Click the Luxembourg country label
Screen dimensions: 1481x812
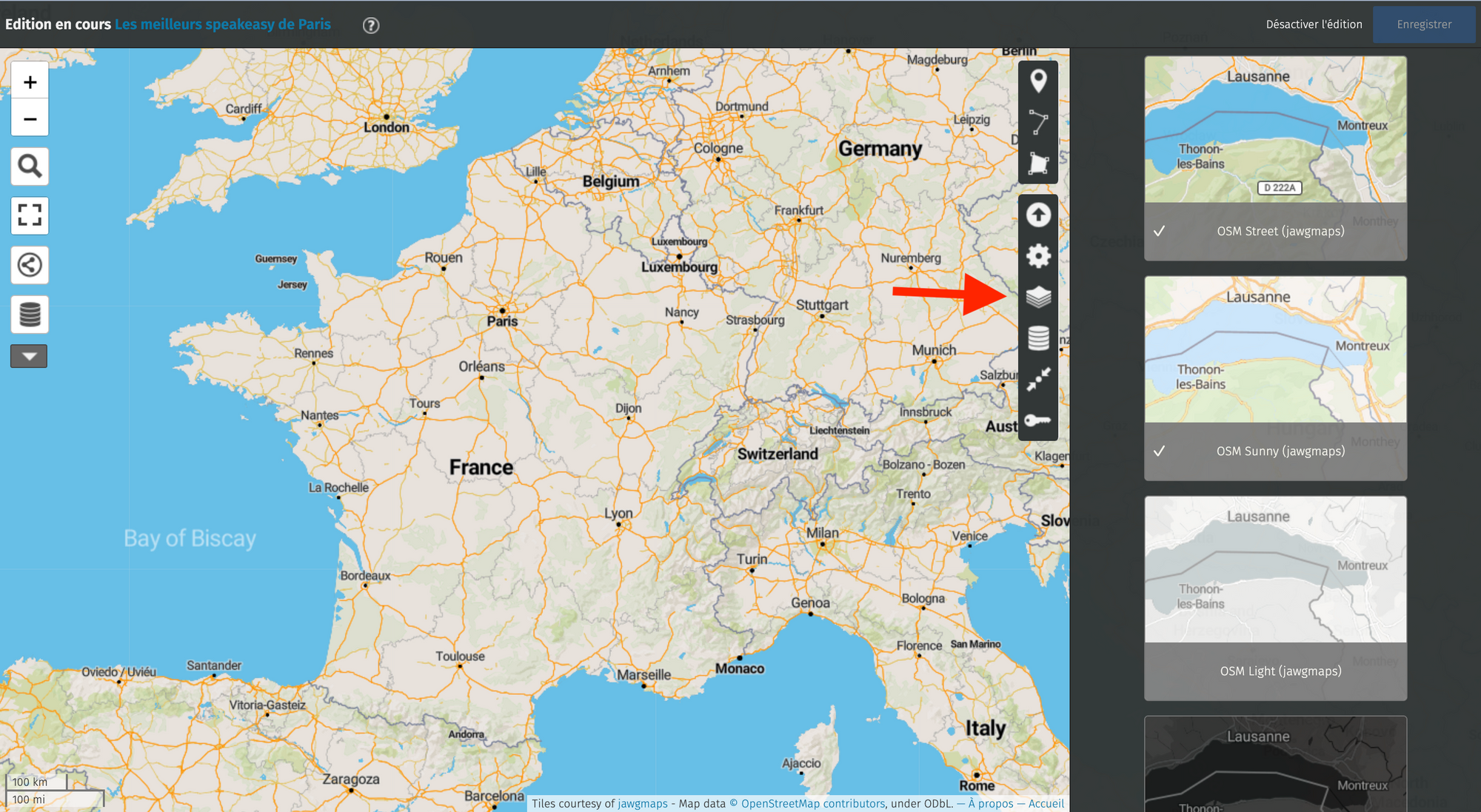680,267
